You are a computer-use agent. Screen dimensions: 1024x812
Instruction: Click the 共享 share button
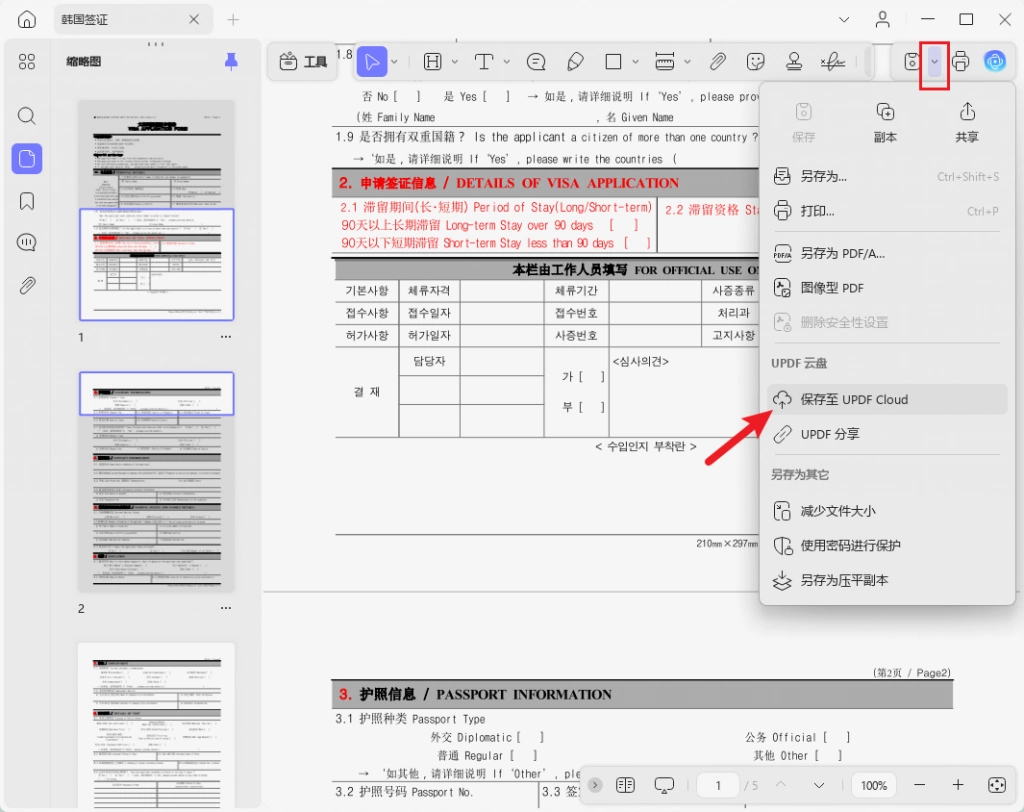click(967, 122)
